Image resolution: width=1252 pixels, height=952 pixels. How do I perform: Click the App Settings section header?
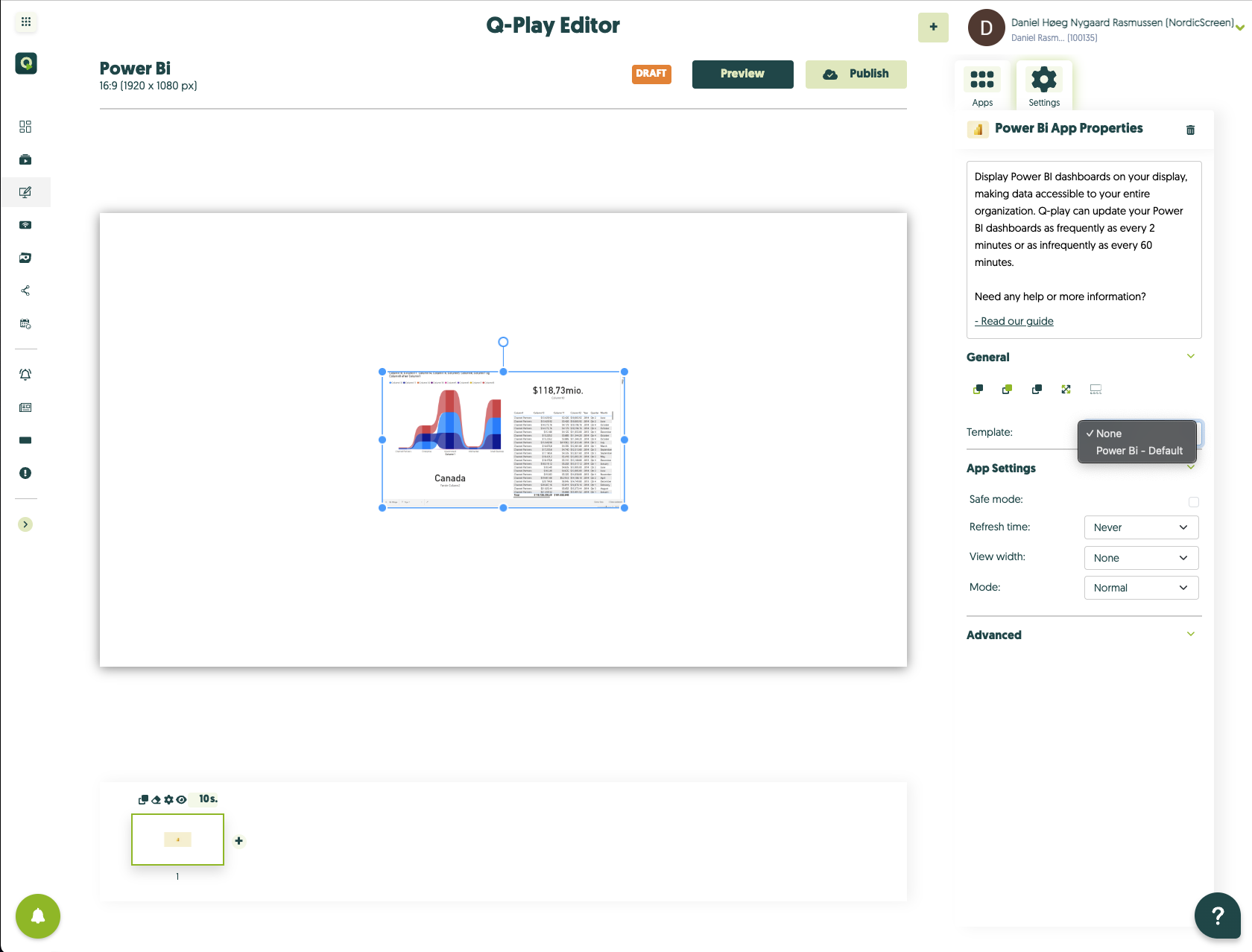(x=1001, y=468)
